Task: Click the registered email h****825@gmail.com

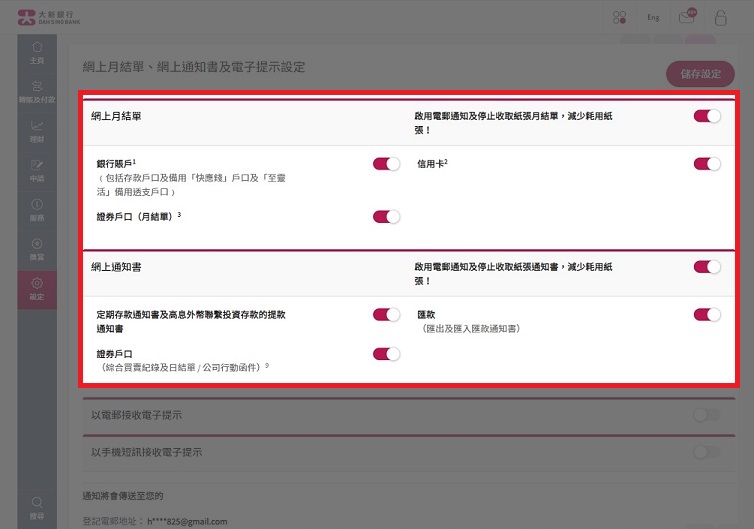Action: tap(187, 521)
